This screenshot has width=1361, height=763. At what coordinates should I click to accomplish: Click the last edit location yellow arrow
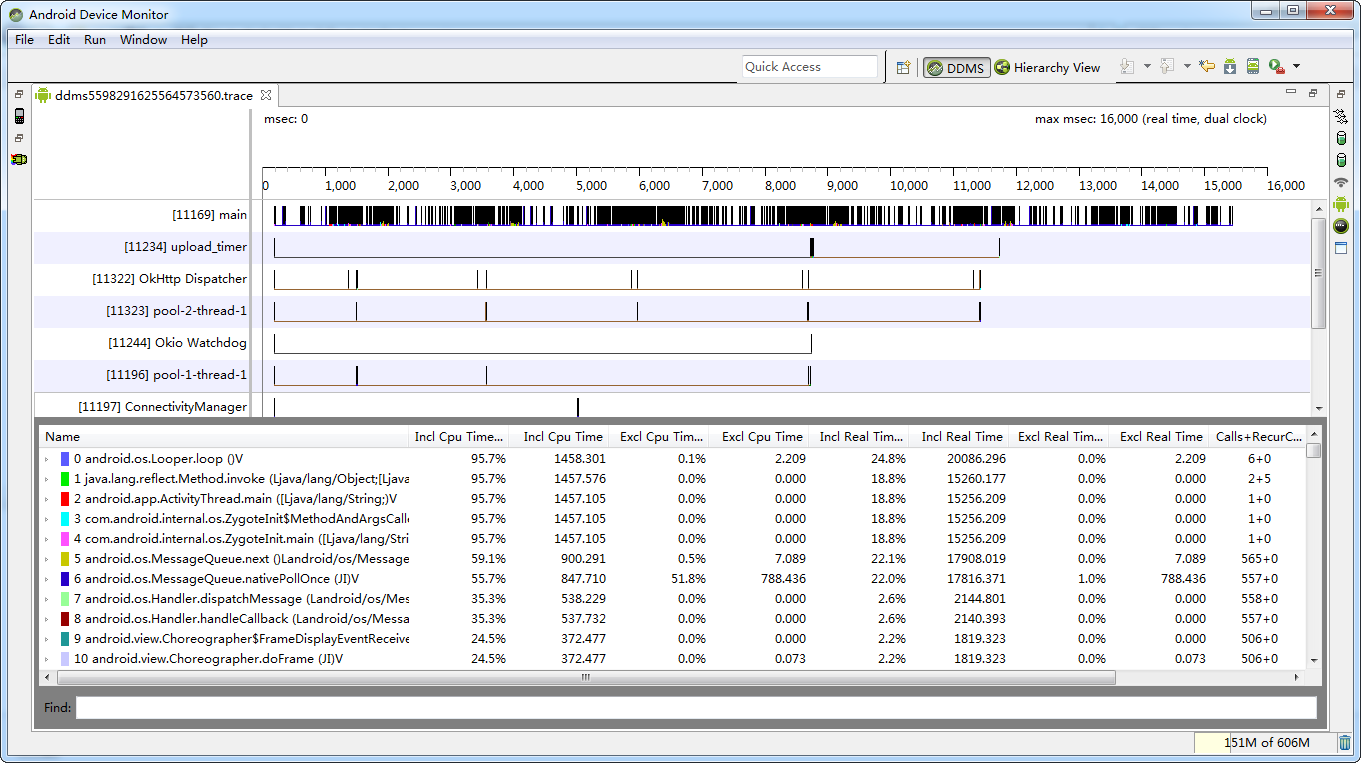[x=1207, y=67]
